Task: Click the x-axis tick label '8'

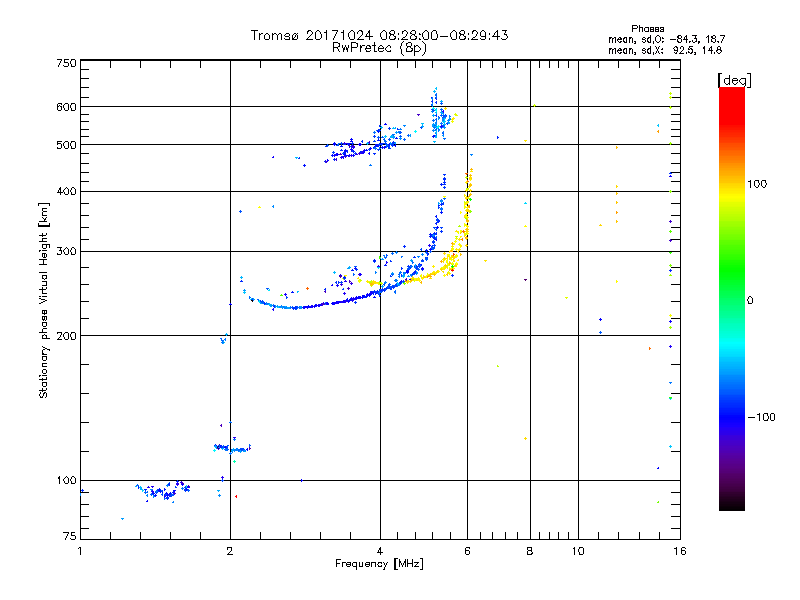Action: pos(530,551)
